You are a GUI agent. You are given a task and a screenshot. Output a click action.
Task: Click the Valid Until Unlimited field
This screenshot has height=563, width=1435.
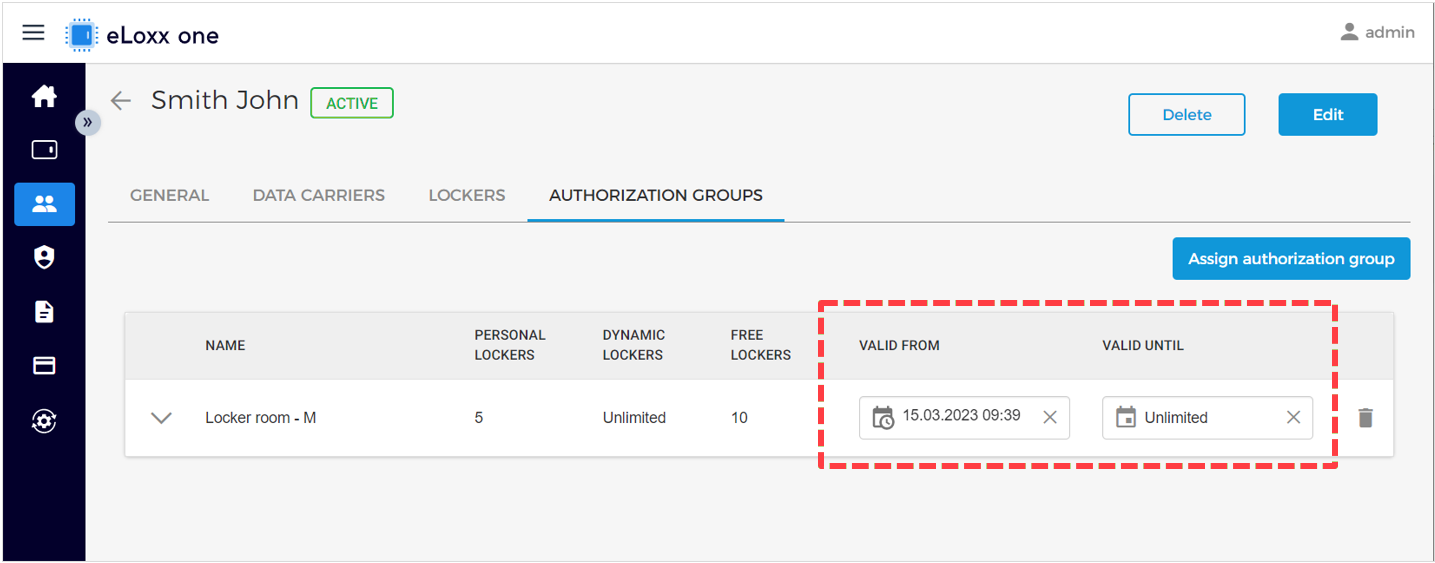(x=1207, y=418)
